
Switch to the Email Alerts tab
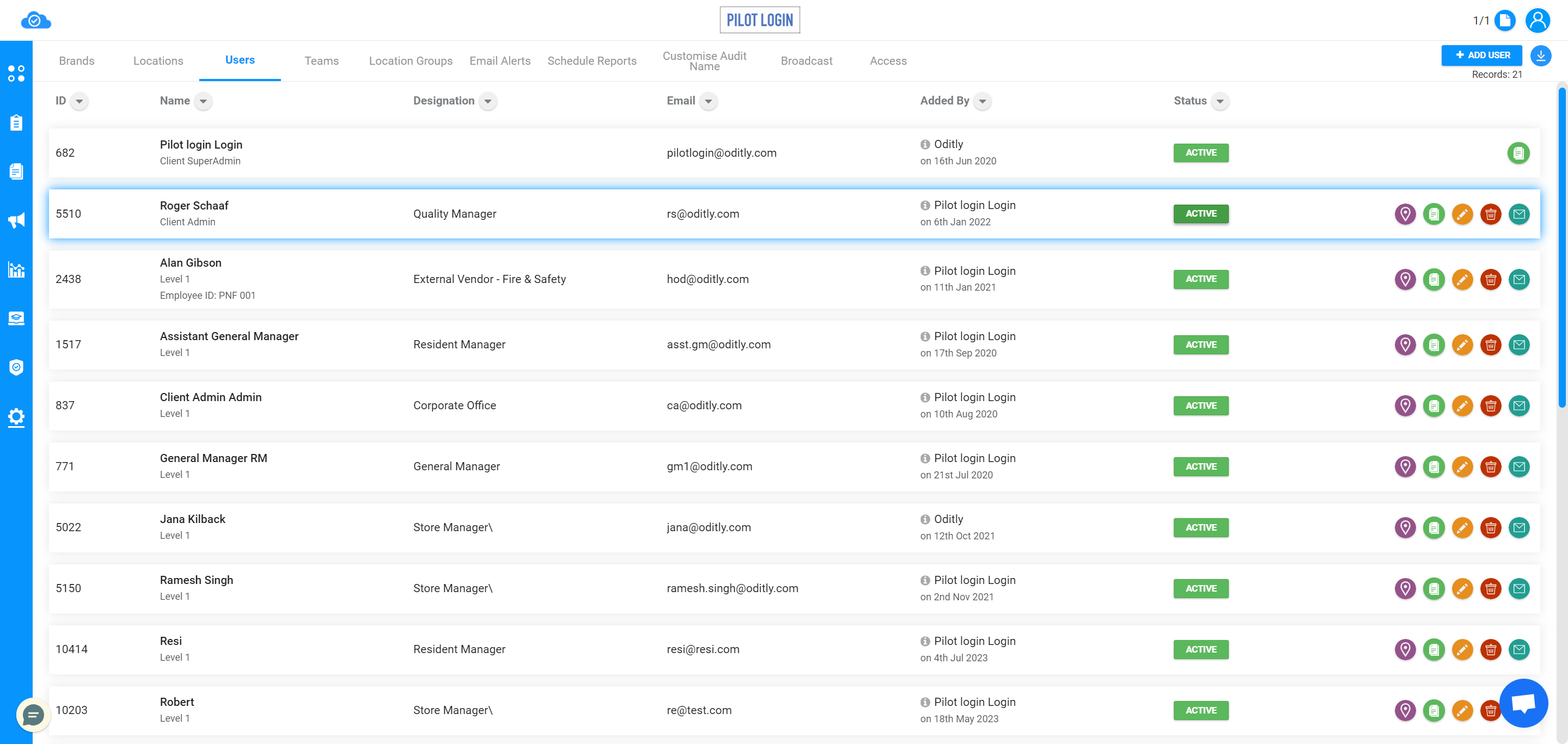499,61
